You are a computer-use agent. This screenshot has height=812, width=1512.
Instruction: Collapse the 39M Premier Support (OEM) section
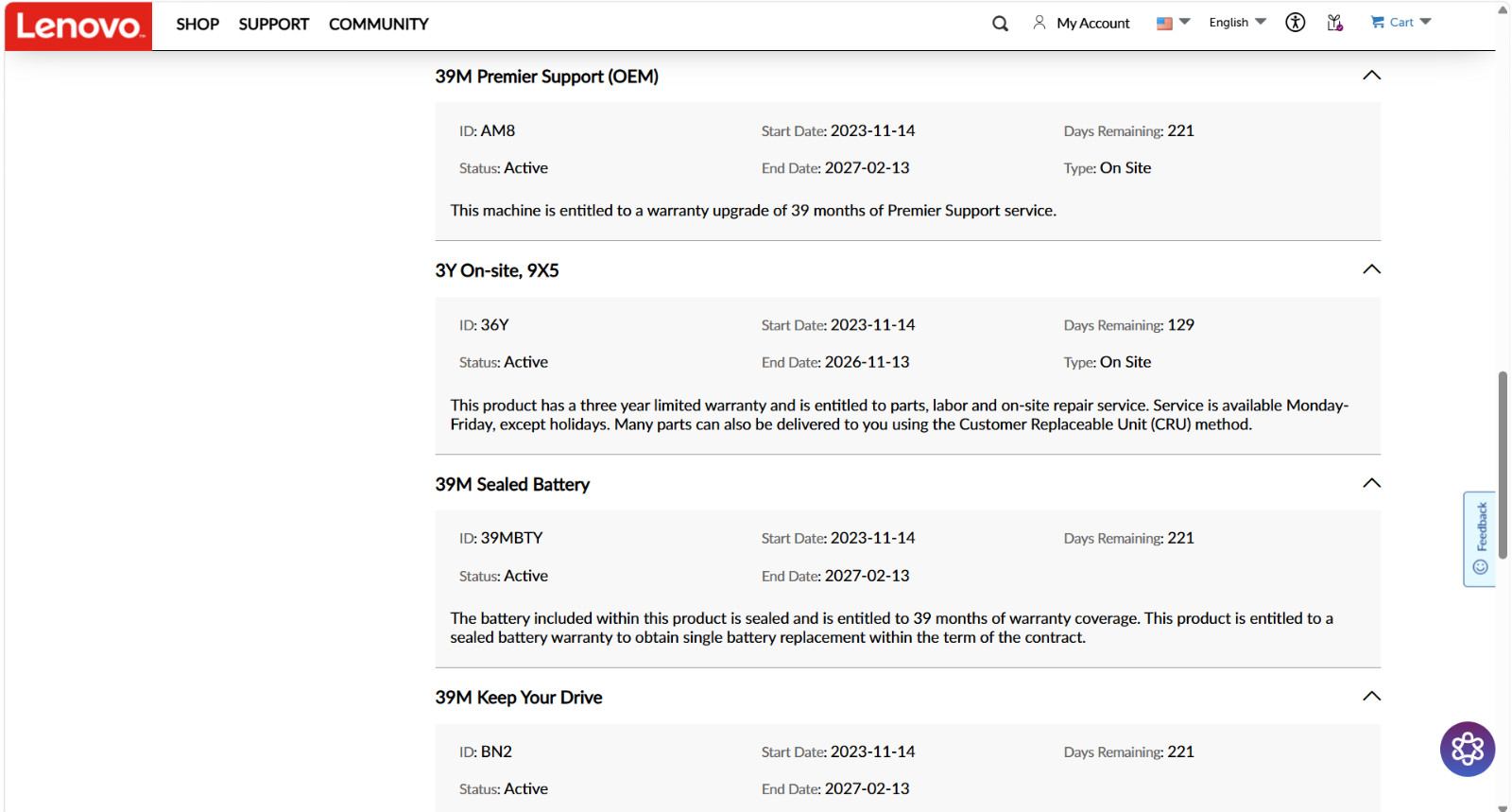coord(1372,76)
